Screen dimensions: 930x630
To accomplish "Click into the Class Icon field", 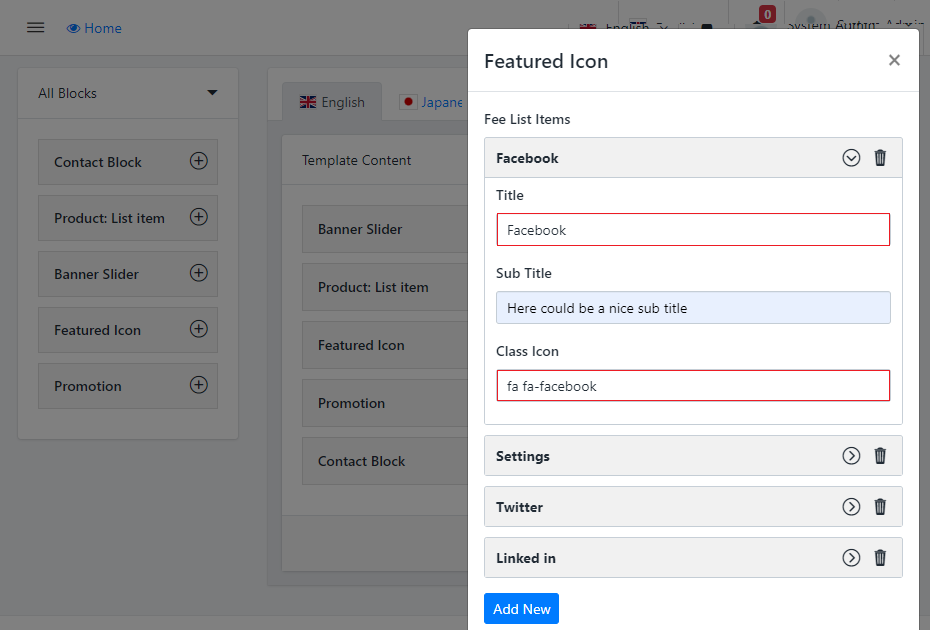I will click(692, 386).
